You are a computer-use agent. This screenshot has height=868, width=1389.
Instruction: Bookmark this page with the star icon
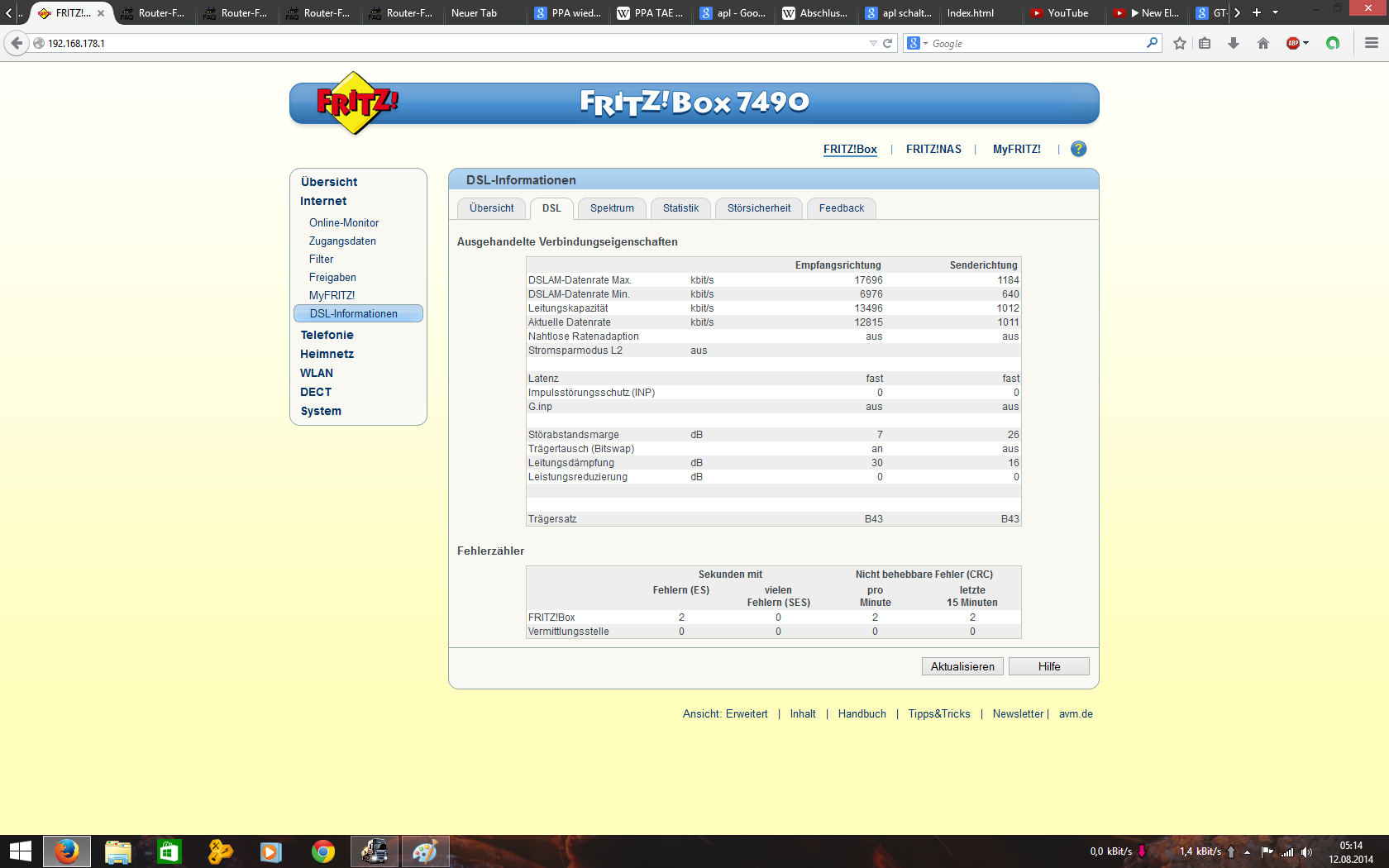pos(1180,43)
